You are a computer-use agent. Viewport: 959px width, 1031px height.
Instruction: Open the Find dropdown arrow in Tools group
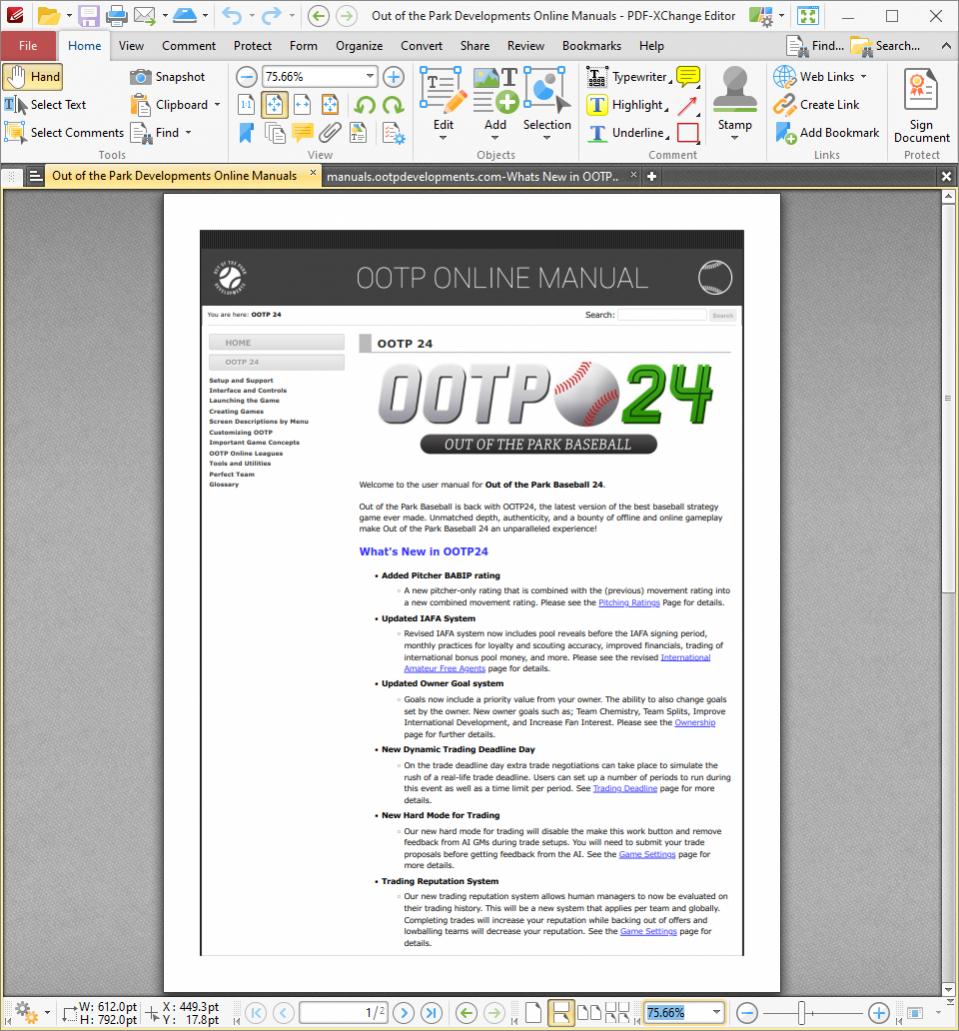tap(188, 132)
